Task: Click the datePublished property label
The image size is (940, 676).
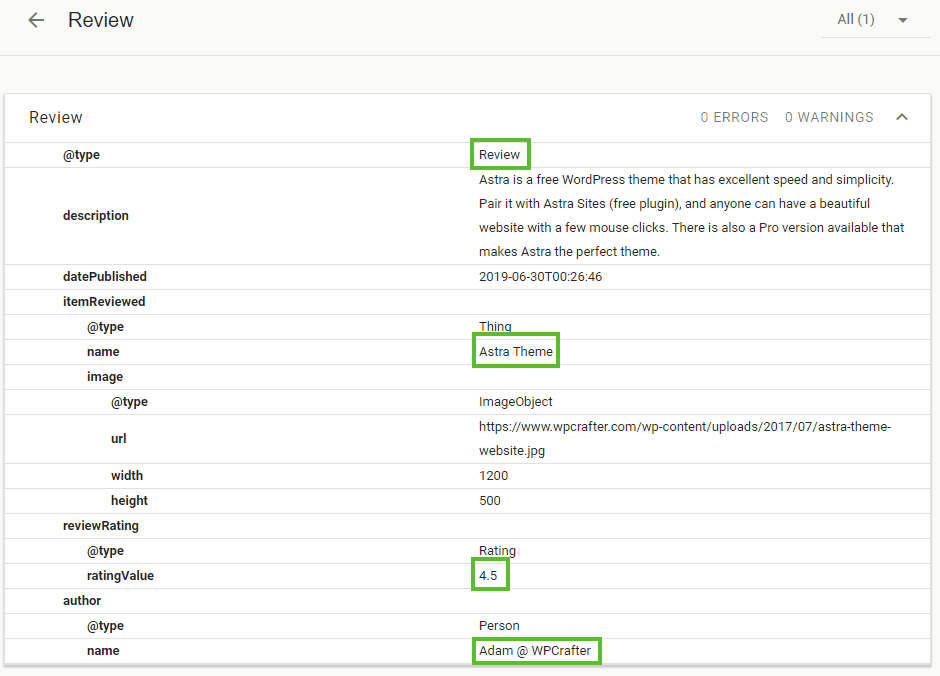Action: click(x=105, y=277)
